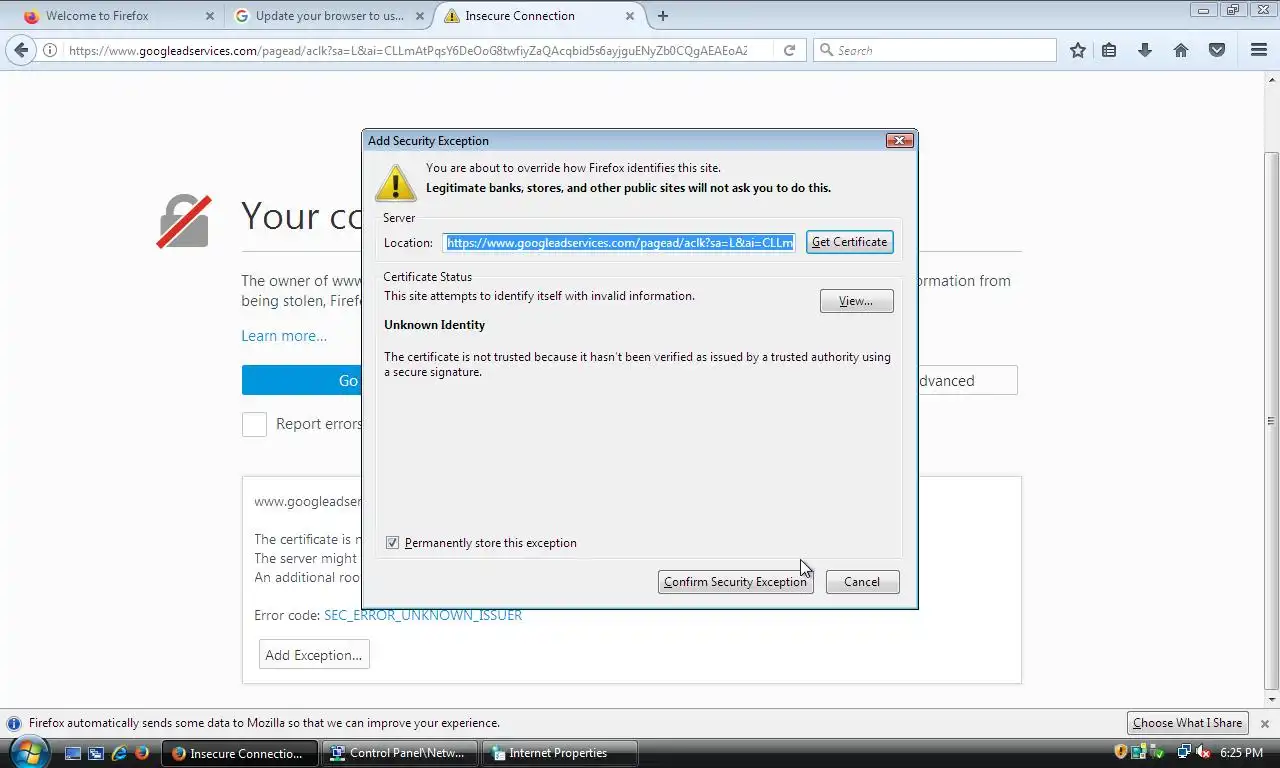Open the Learn more... link
This screenshot has width=1280, height=768.
[284, 336]
